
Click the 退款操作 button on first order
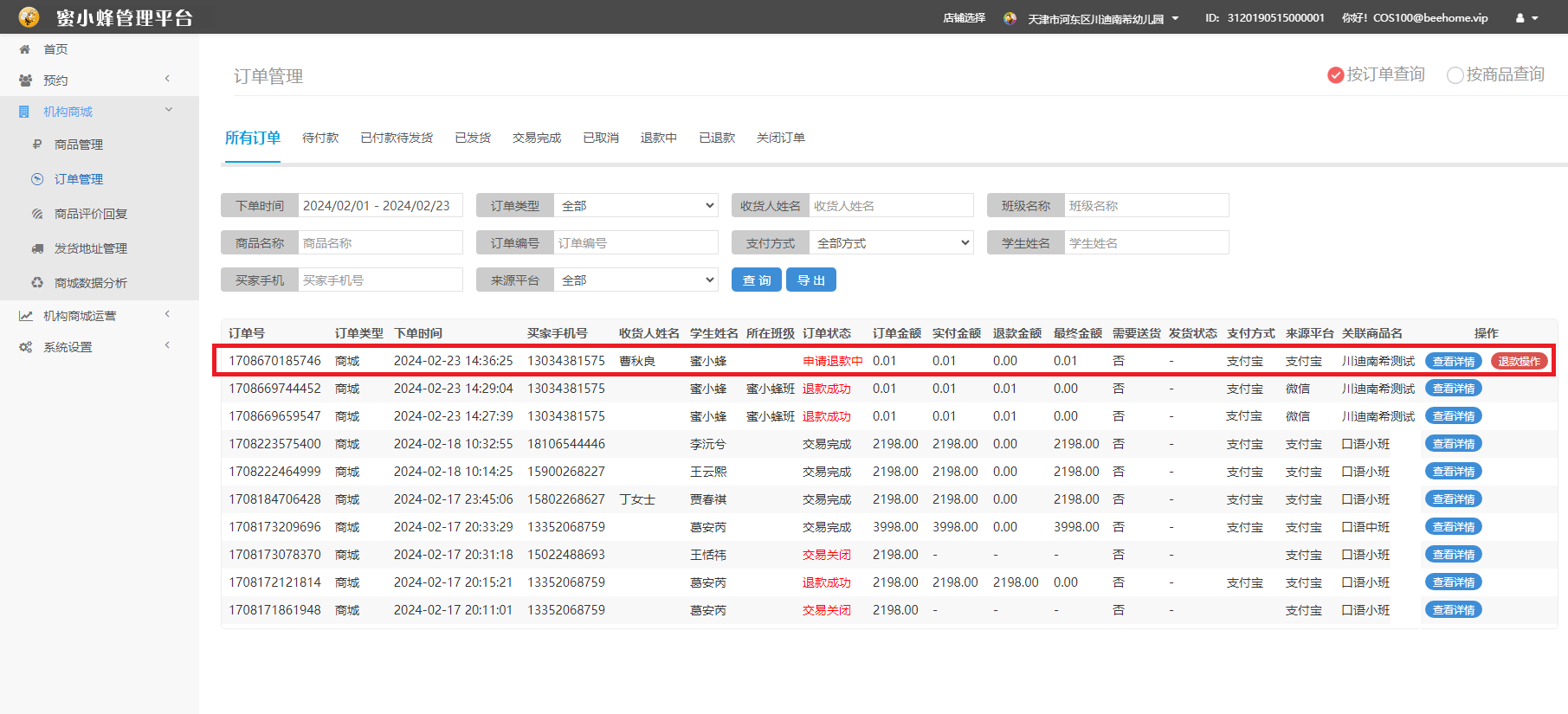pyautogui.click(x=1519, y=361)
